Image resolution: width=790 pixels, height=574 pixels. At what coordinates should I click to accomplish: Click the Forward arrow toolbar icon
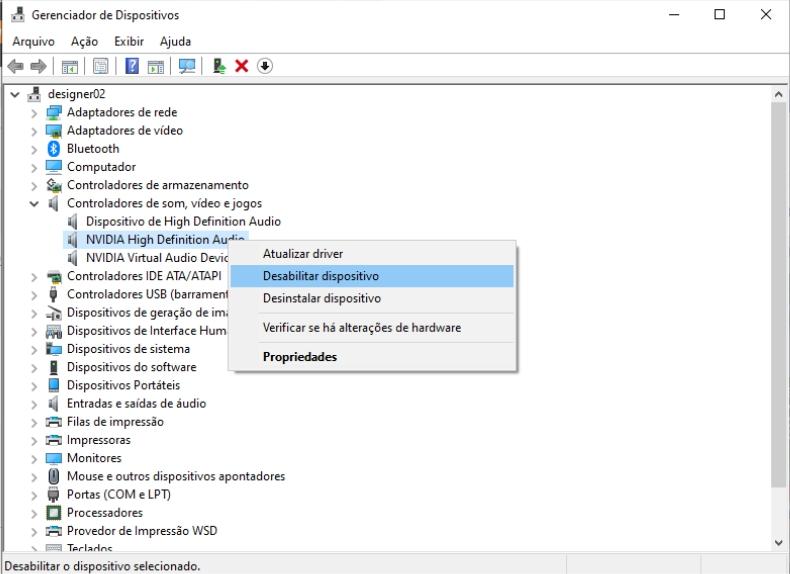(39, 66)
